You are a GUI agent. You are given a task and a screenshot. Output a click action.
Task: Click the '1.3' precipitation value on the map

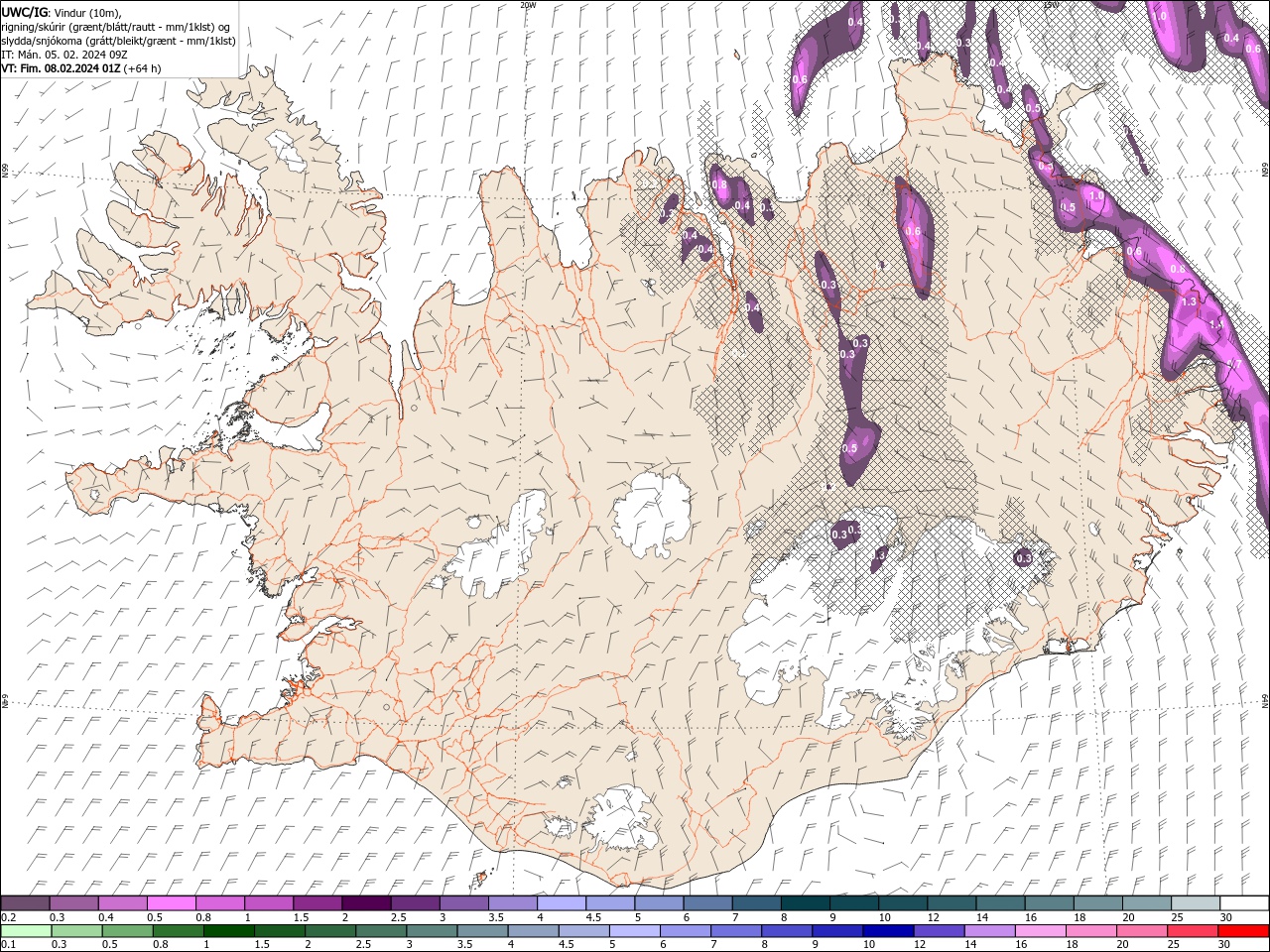(x=1191, y=300)
